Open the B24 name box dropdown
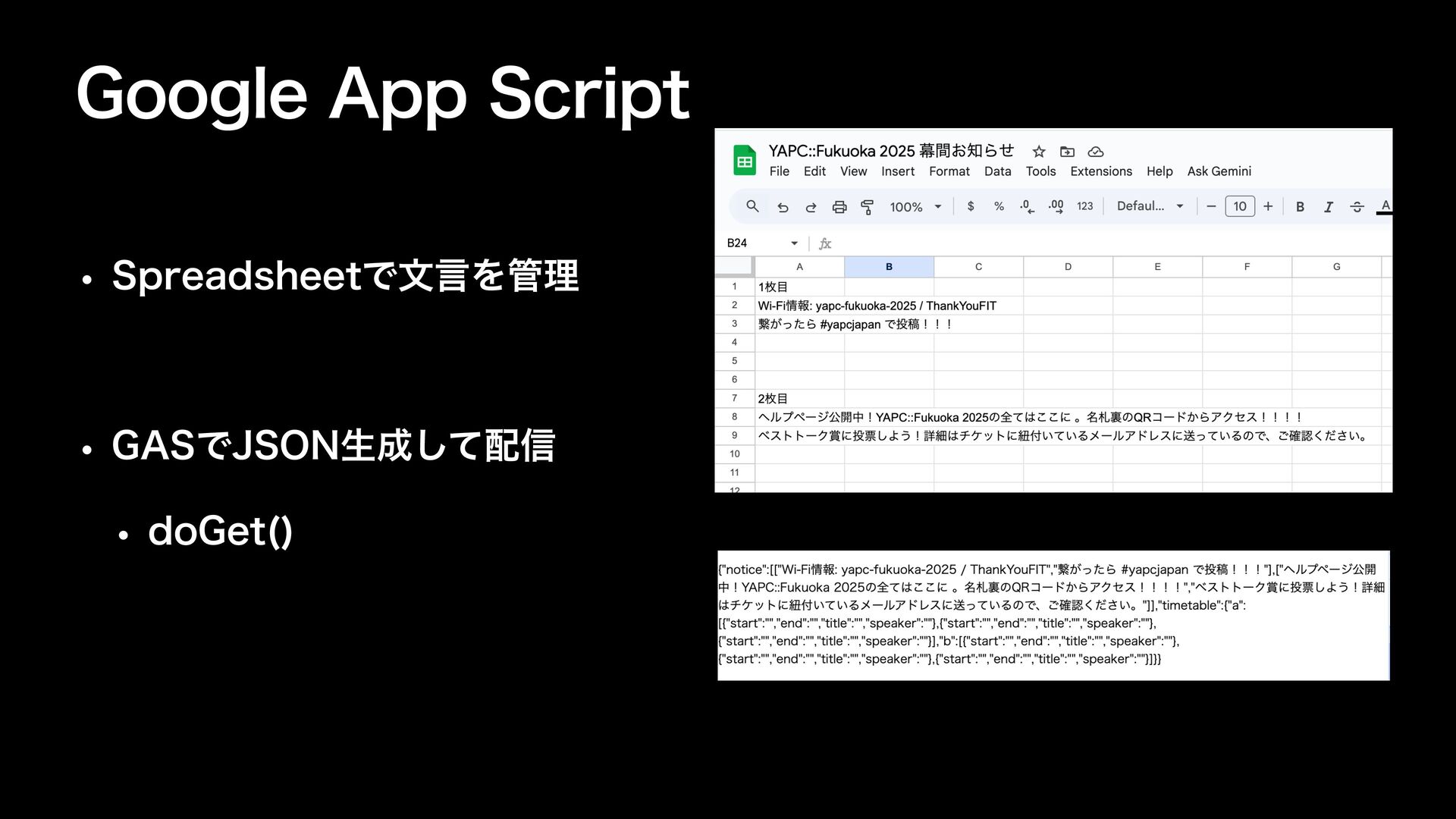Image resolution: width=1456 pixels, height=819 pixels. [794, 243]
